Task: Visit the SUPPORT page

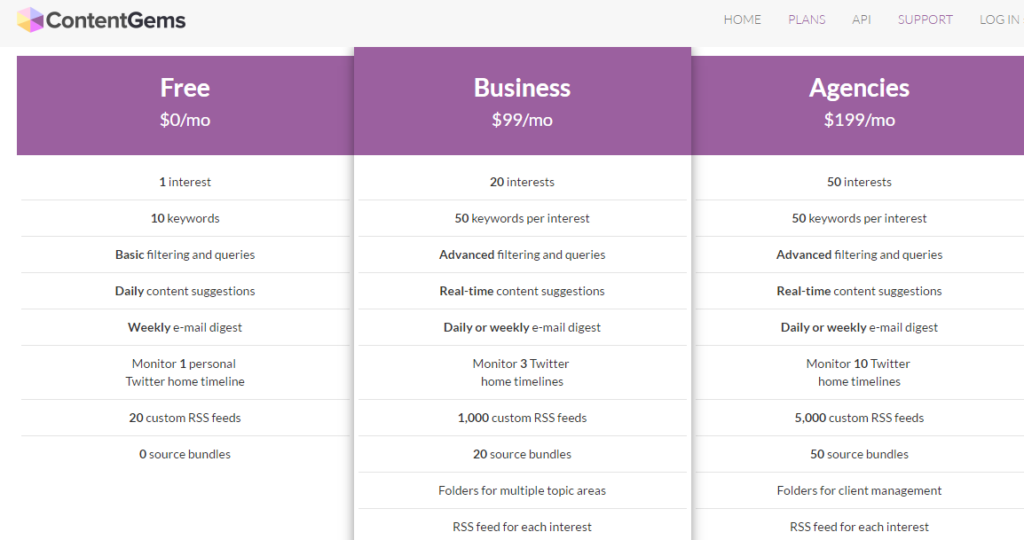Action: pos(925,20)
